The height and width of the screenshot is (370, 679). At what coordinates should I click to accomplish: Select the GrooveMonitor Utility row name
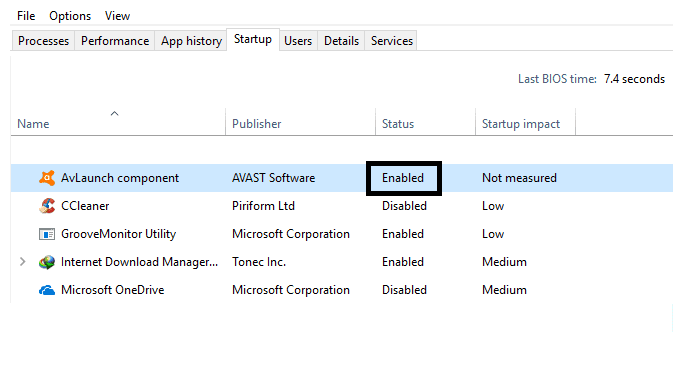click(x=118, y=234)
